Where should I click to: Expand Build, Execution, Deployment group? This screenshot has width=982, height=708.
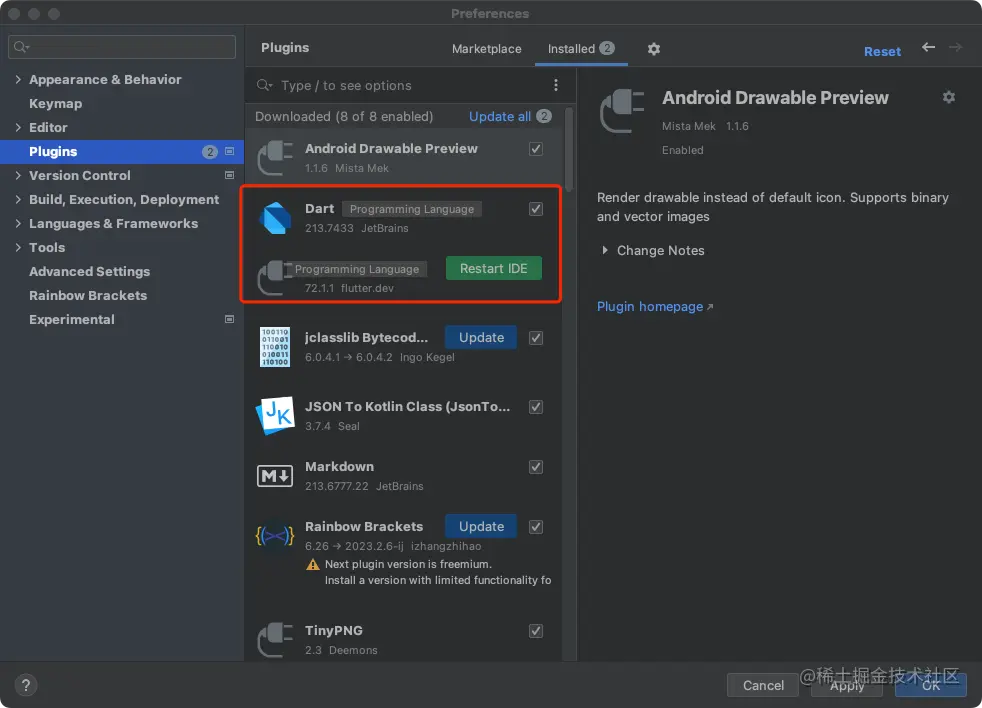18,199
